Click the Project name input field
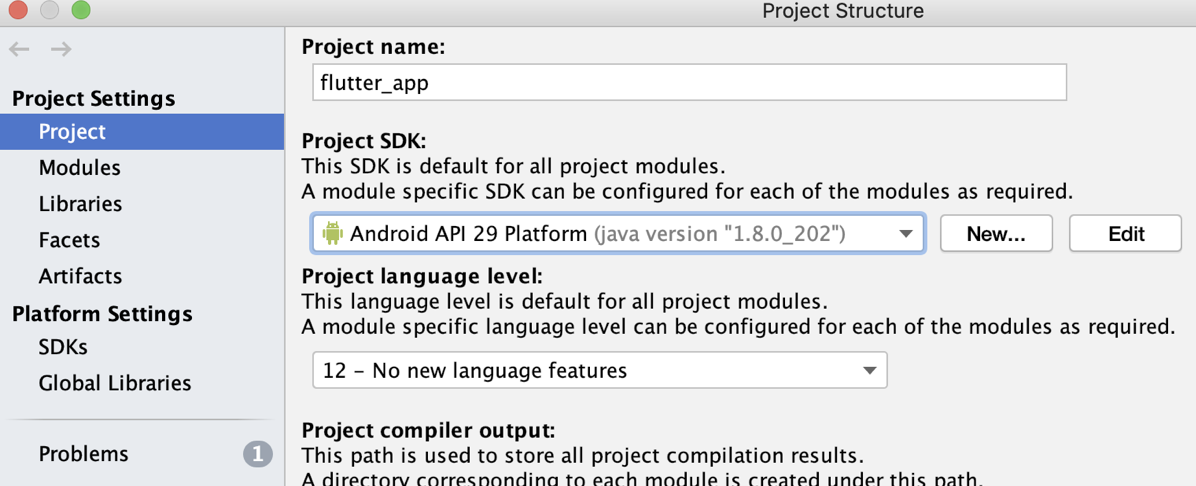This screenshot has width=1196, height=486. [690, 82]
